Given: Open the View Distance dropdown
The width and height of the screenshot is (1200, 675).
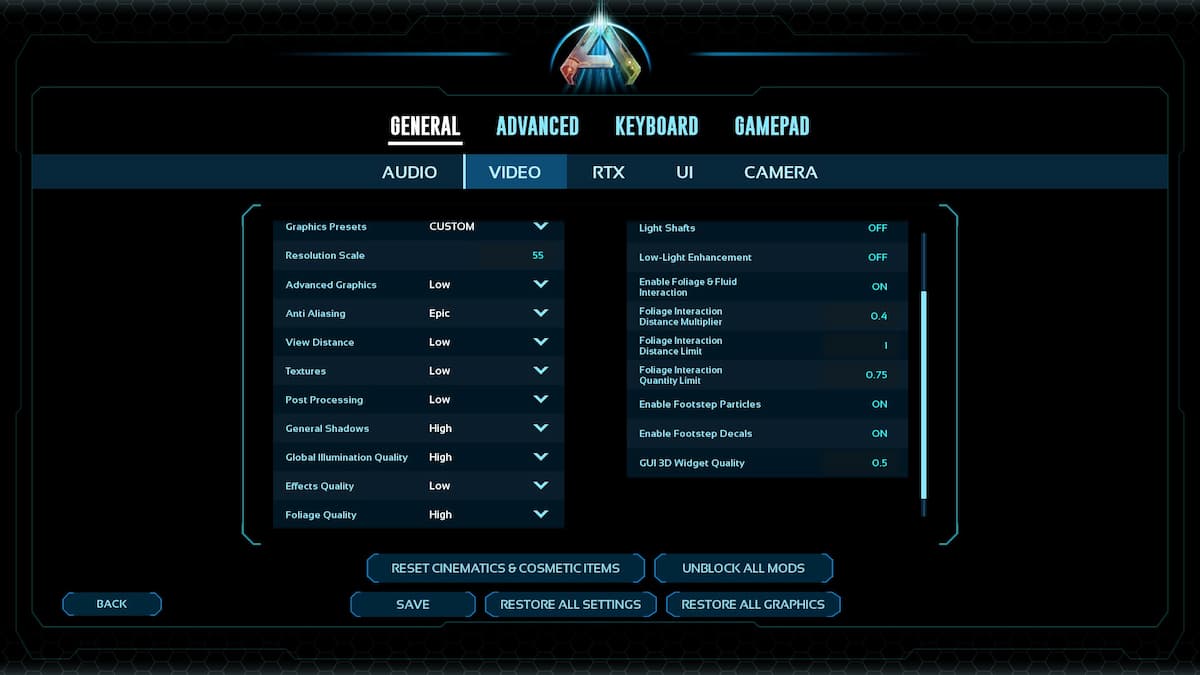Looking at the screenshot, I should (540, 342).
